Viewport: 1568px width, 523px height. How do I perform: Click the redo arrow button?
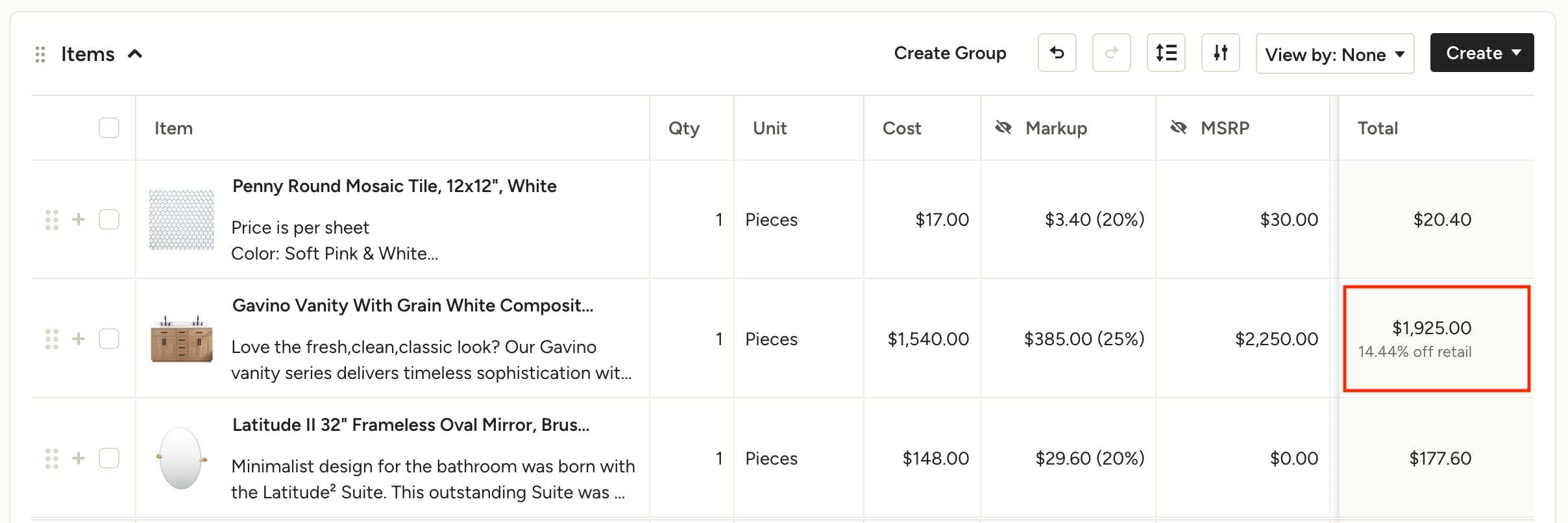tap(1111, 53)
